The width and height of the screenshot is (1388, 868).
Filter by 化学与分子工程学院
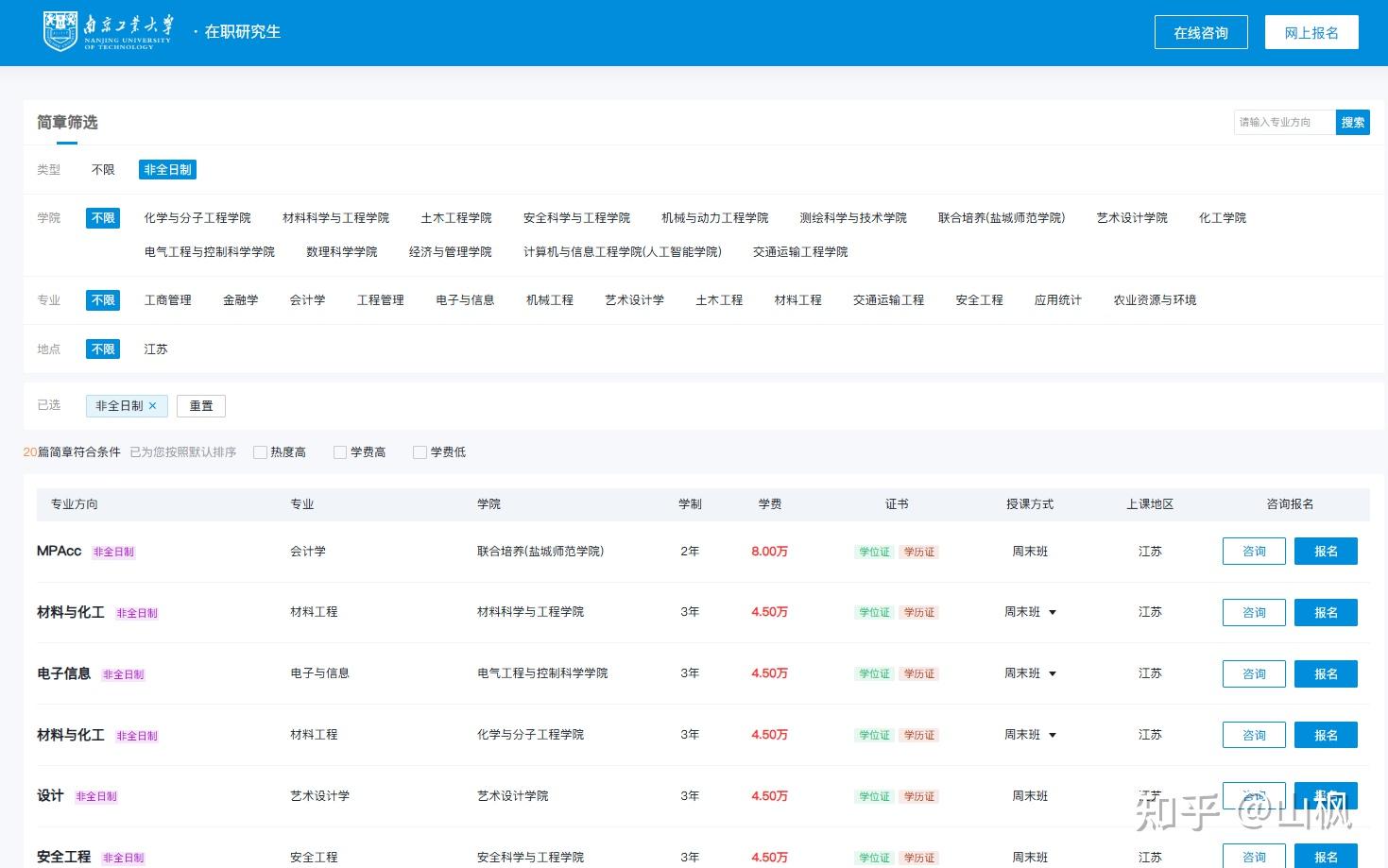point(197,218)
